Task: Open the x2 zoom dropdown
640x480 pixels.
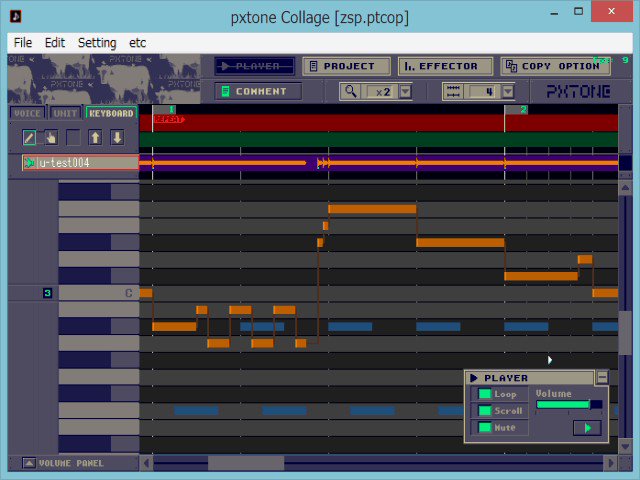Action: click(x=404, y=91)
